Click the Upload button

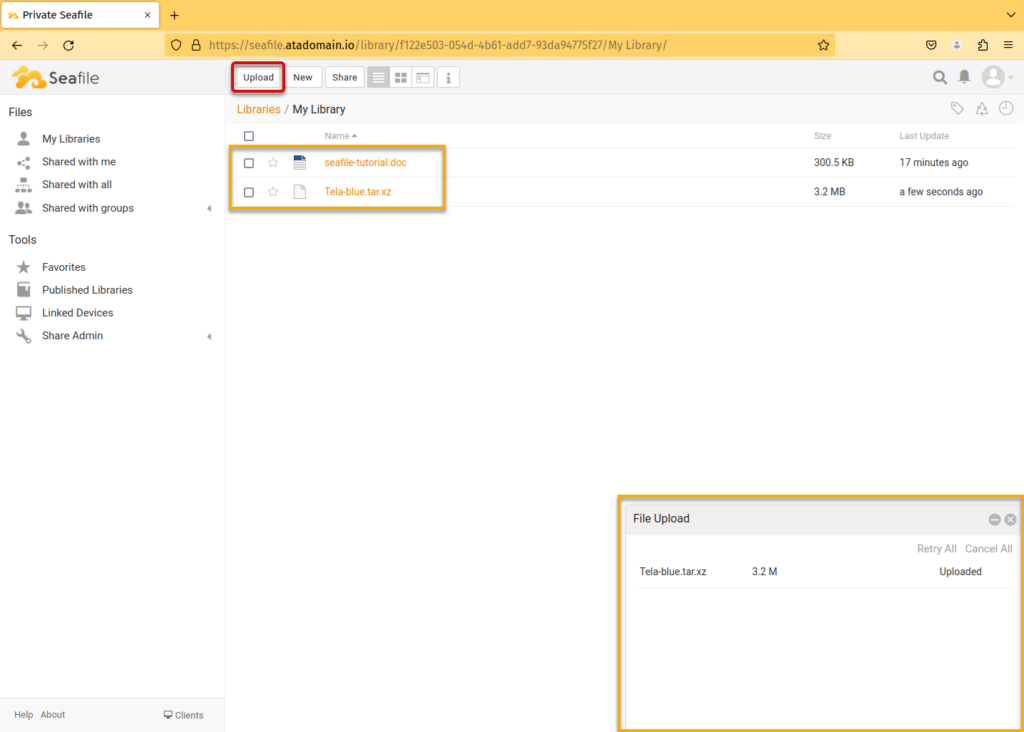pos(258,77)
